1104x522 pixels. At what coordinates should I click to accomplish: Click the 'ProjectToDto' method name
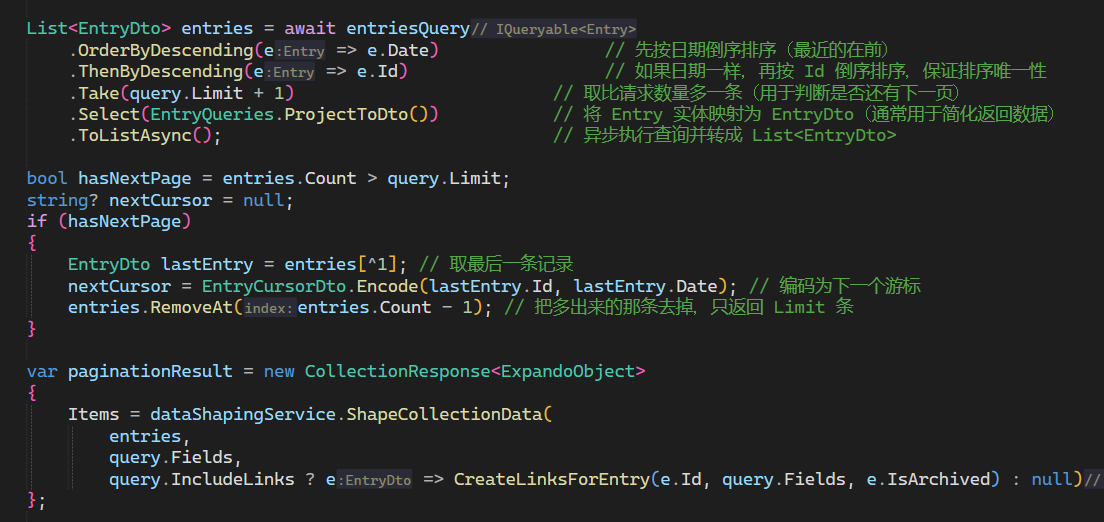[x=346, y=114]
